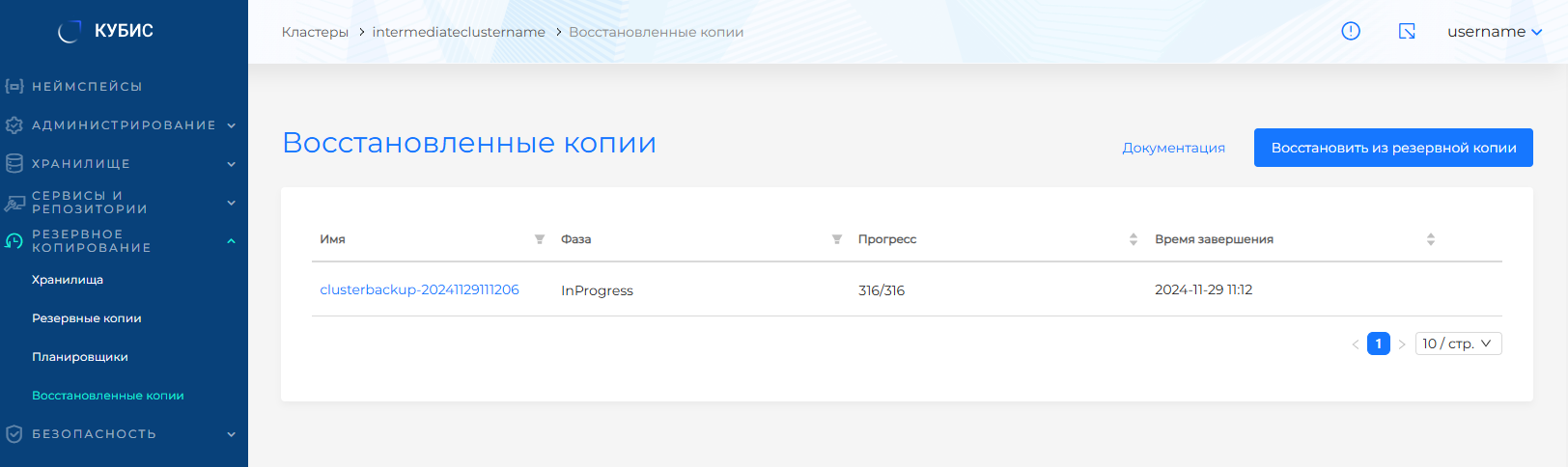
Task: Click the filter icon in Фаза column
Action: [837, 239]
